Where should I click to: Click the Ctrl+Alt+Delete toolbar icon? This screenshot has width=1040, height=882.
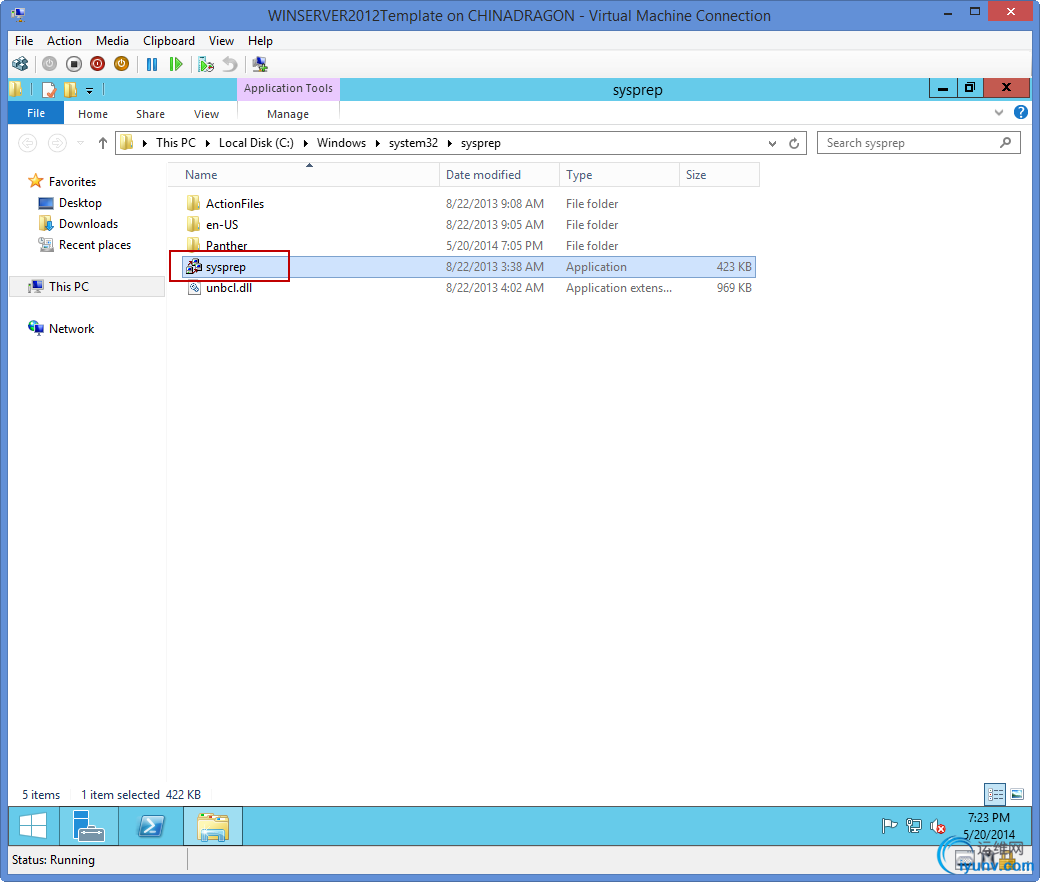pos(21,64)
